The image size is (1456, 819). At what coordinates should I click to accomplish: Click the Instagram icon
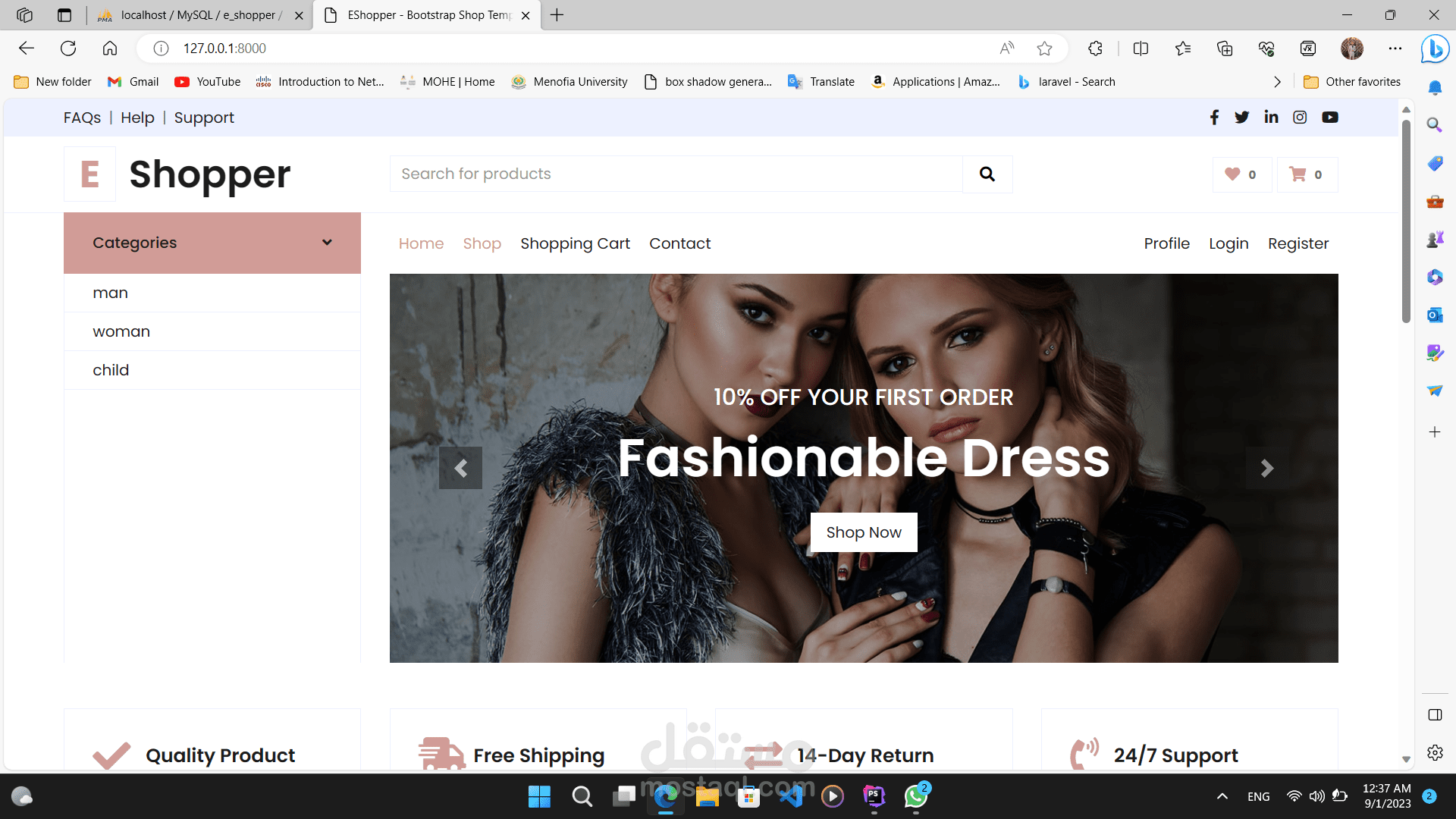click(x=1300, y=117)
